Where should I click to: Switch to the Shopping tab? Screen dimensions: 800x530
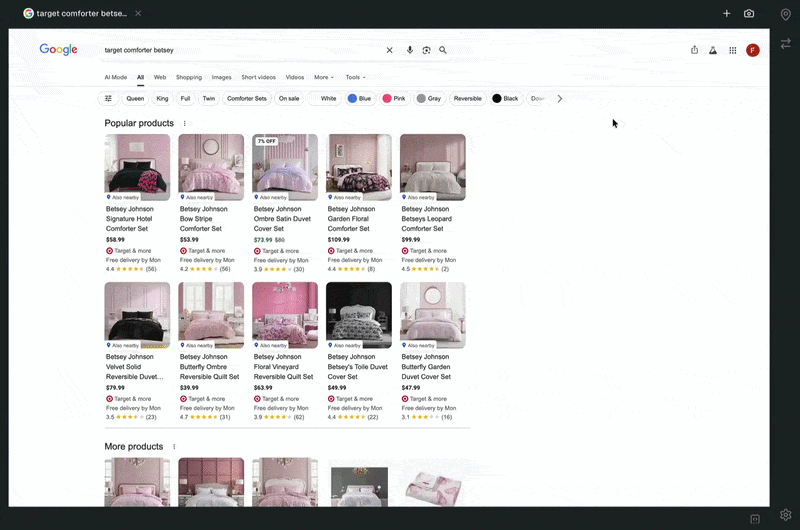click(x=189, y=78)
